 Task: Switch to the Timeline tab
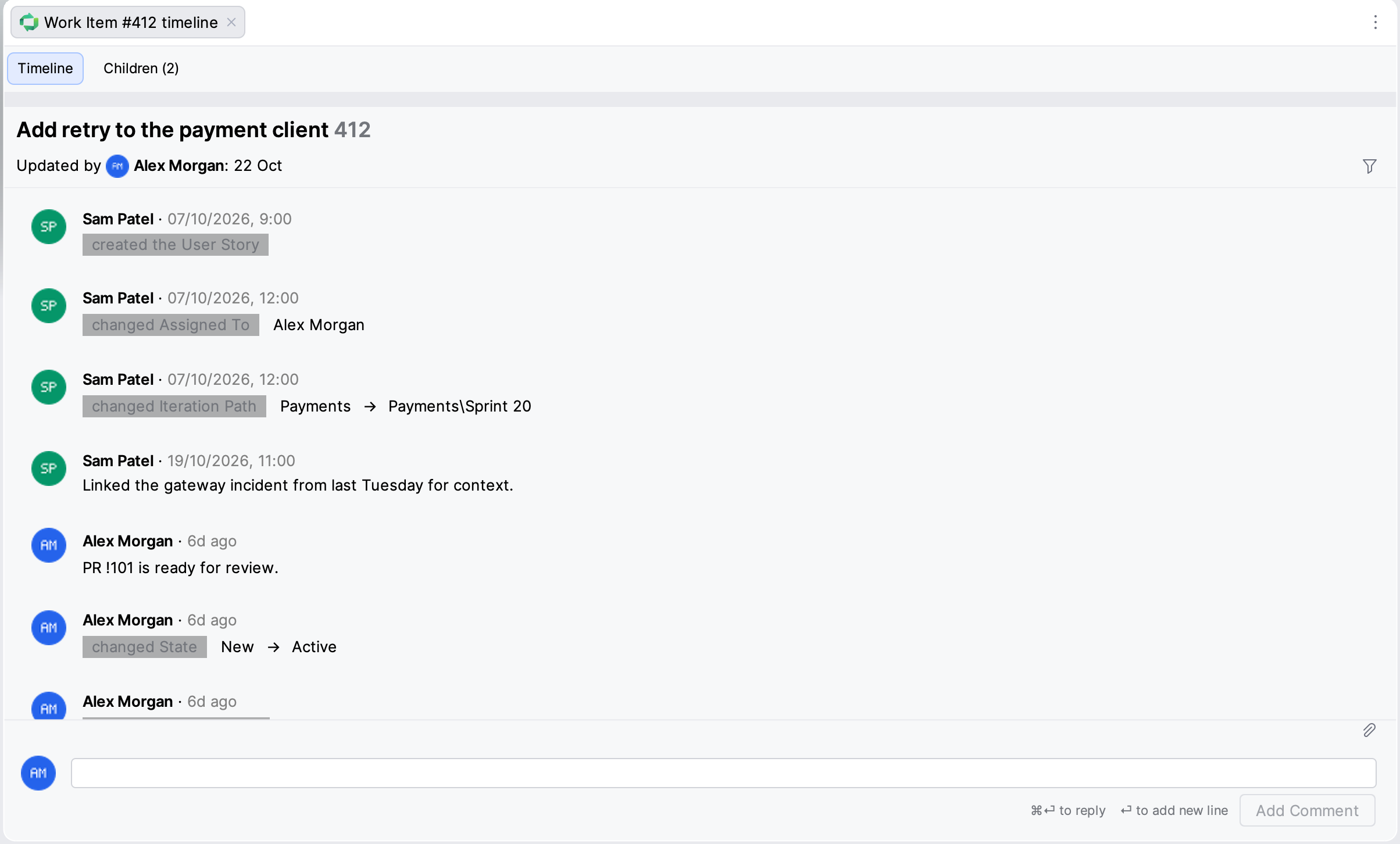pyautogui.click(x=45, y=69)
